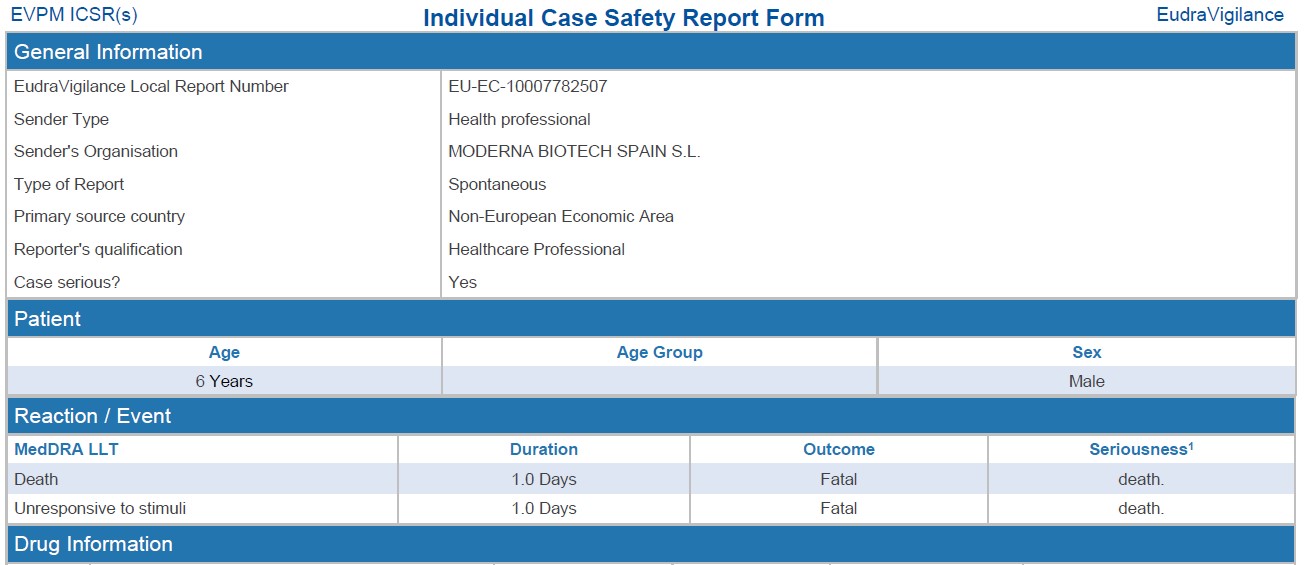This screenshot has width=1307, height=565.
Task: Click the 'Sender Type' label
Action: click(61, 119)
